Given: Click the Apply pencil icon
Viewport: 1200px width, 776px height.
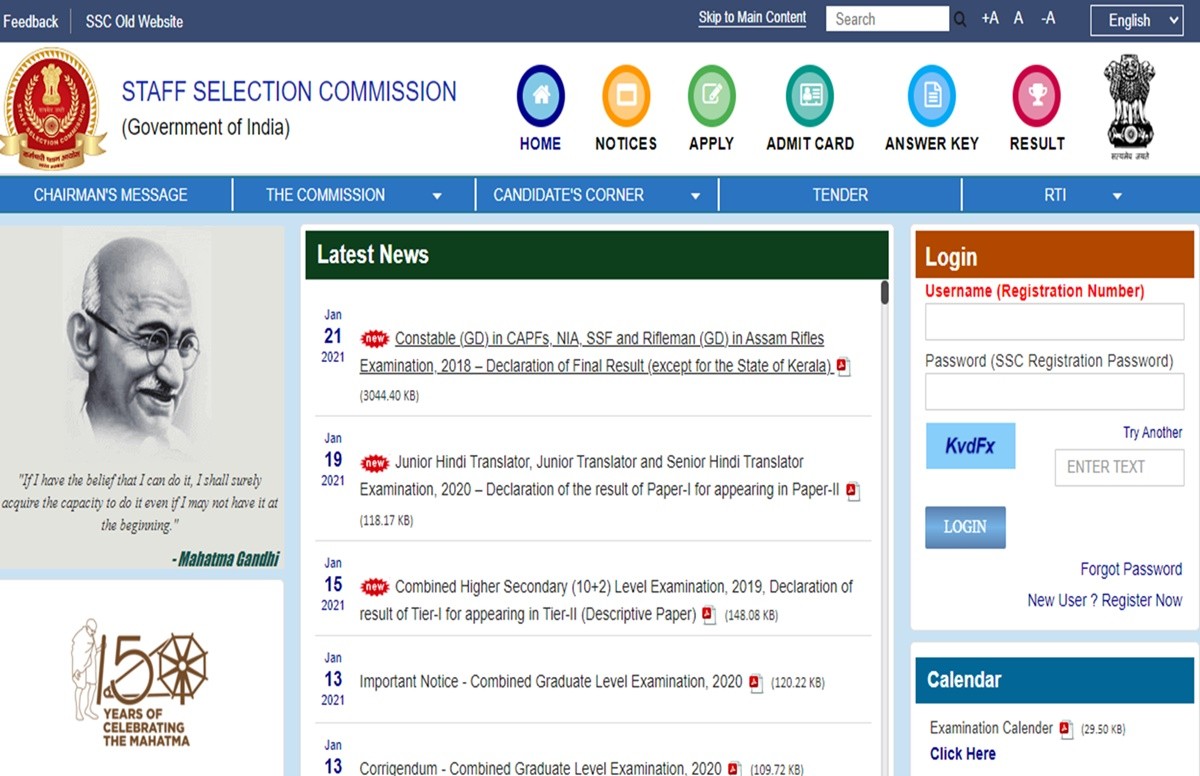Looking at the screenshot, I should [711, 96].
